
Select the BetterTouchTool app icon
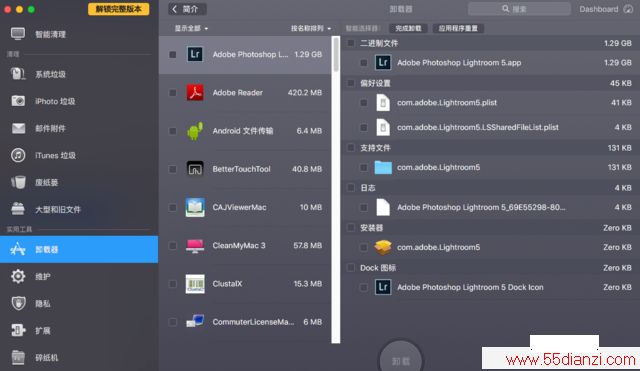[x=195, y=169]
